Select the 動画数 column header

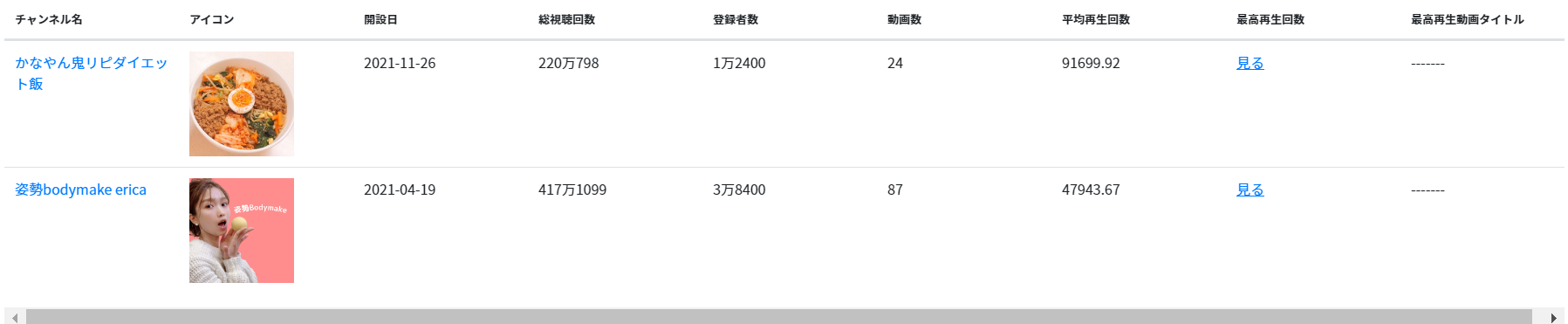tap(904, 19)
